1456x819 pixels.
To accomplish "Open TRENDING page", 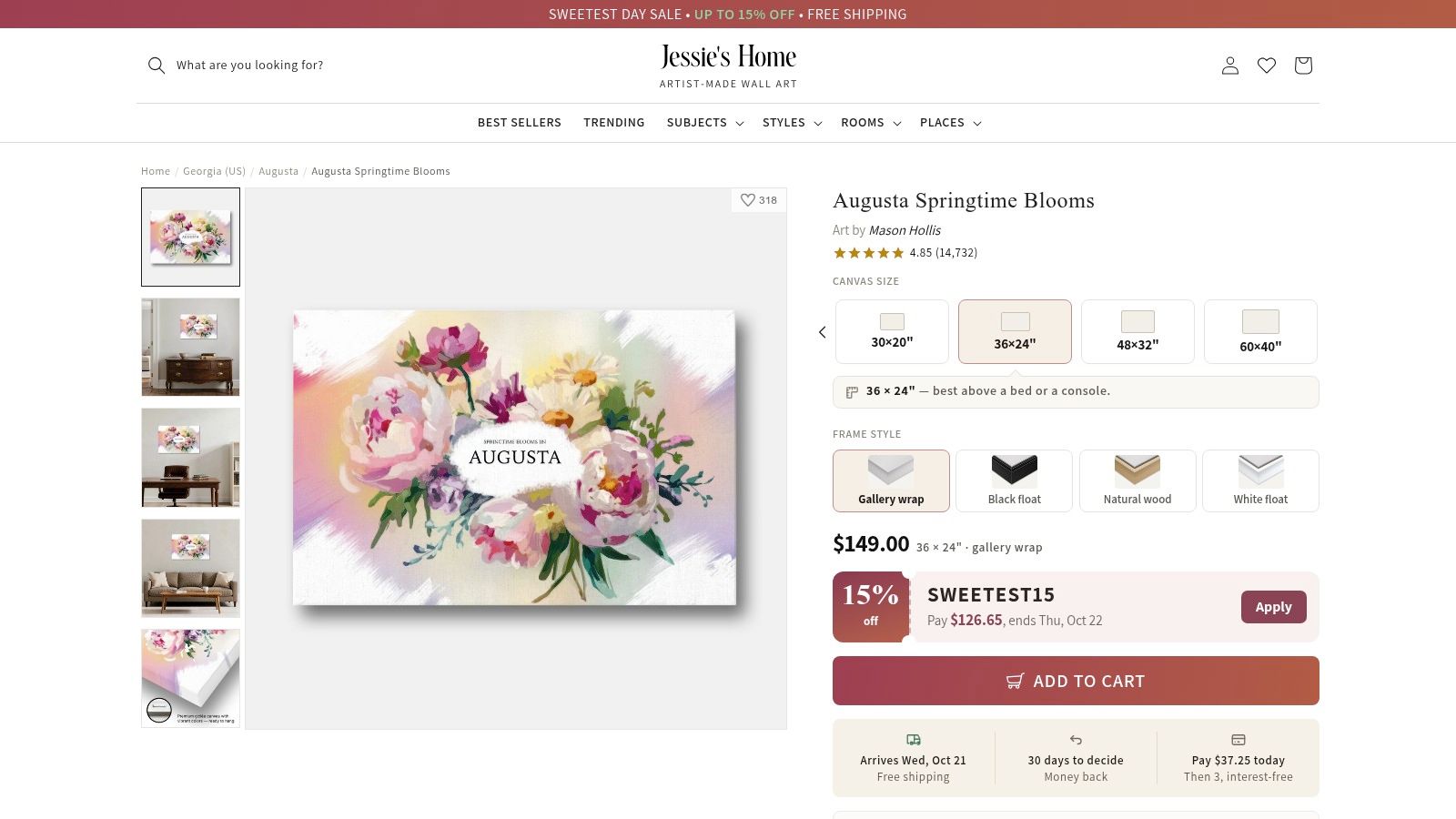I will tap(614, 123).
